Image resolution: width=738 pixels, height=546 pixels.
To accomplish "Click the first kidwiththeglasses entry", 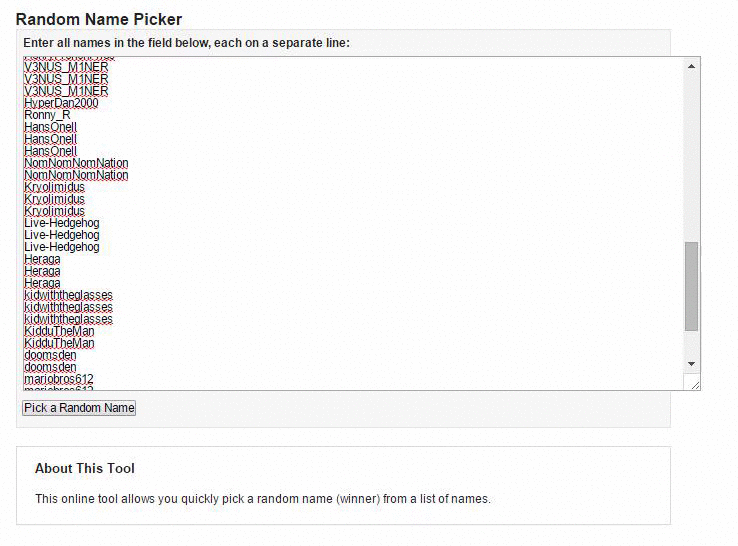I will [68, 295].
